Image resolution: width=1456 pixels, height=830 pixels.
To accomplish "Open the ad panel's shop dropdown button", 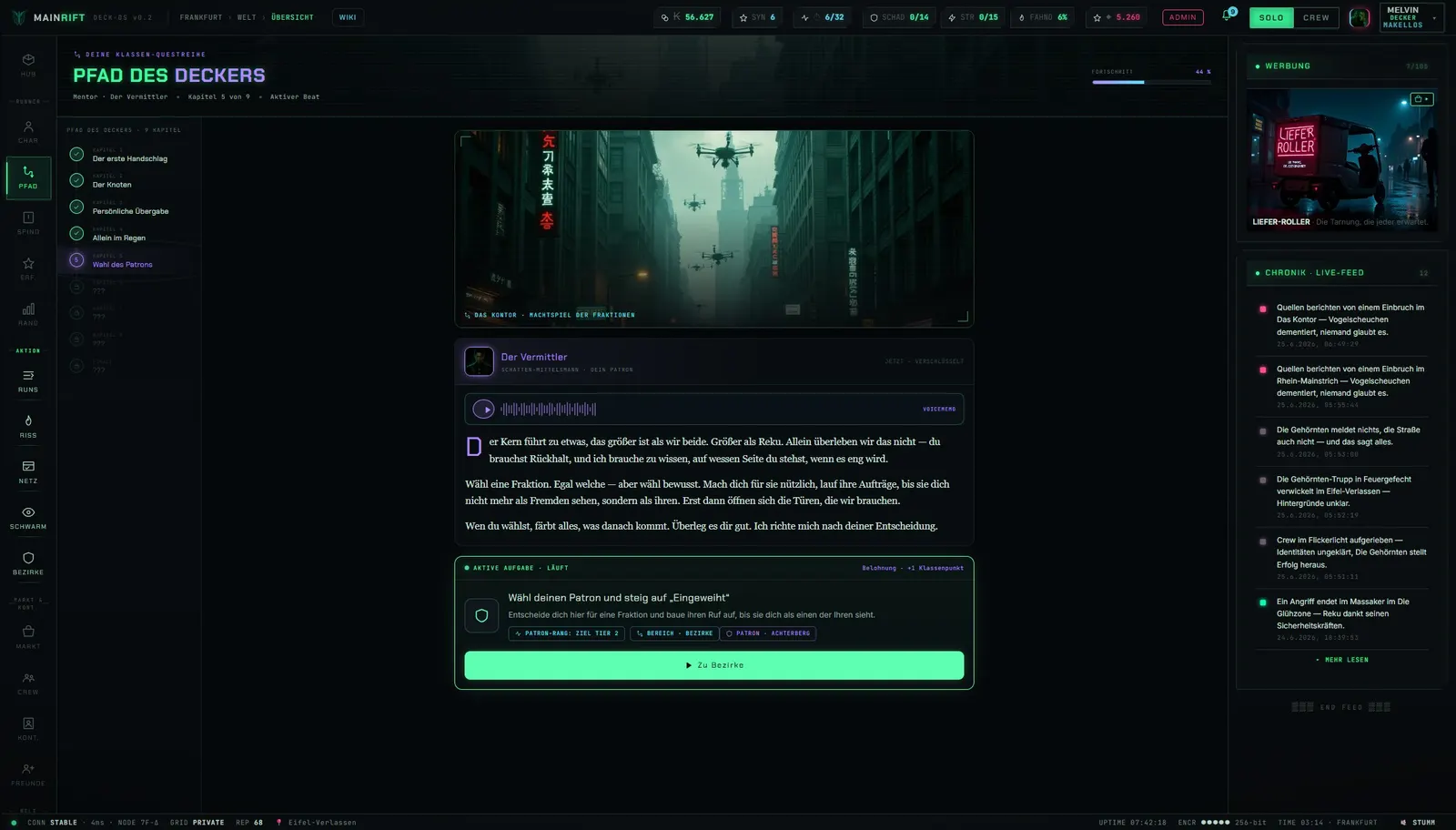I will point(1421,99).
